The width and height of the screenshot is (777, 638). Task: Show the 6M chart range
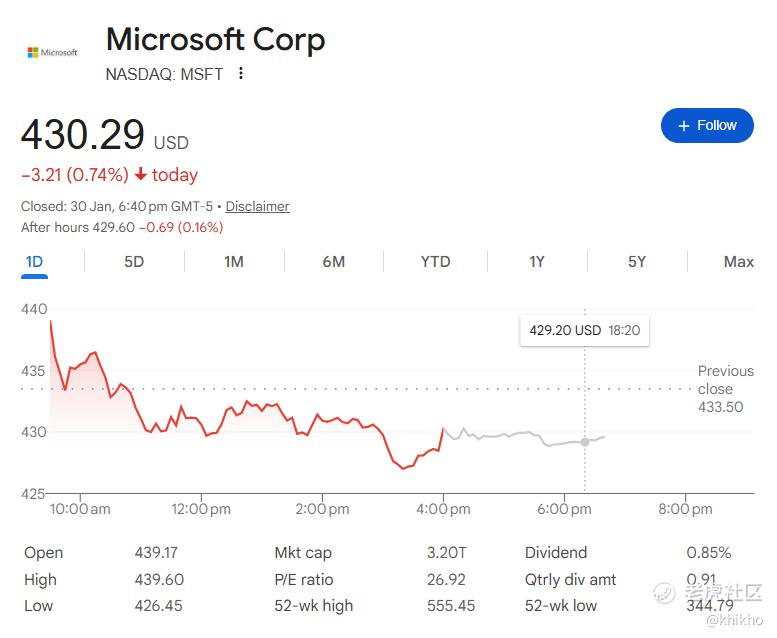334,262
